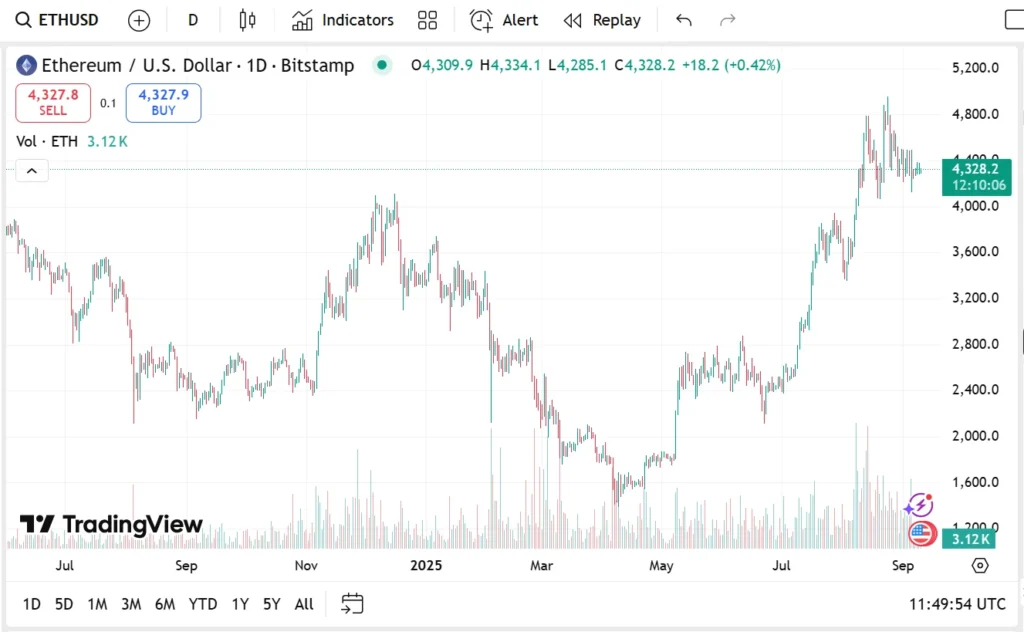Image resolution: width=1024 pixels, height=632 pixels.
Task: Click the compare plus icon
Action: click(138, 20)
